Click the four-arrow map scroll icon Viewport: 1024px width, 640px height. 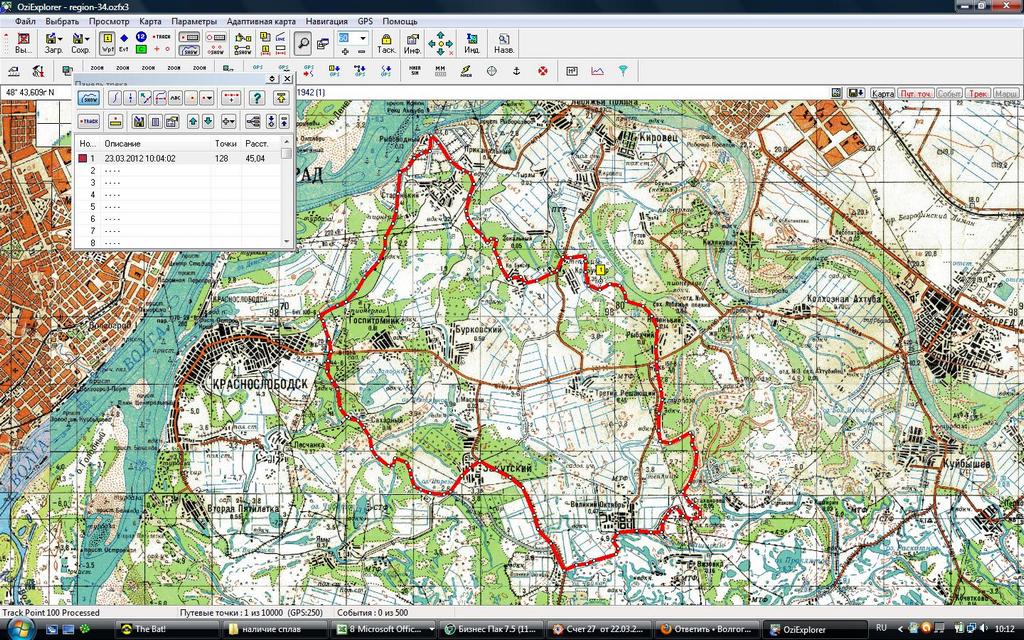[440, 44]
